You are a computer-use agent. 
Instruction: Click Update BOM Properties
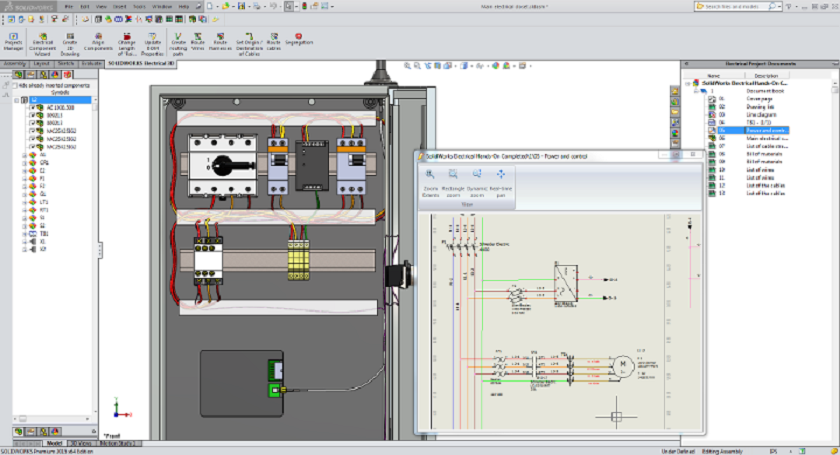click(x=153, y=44)
